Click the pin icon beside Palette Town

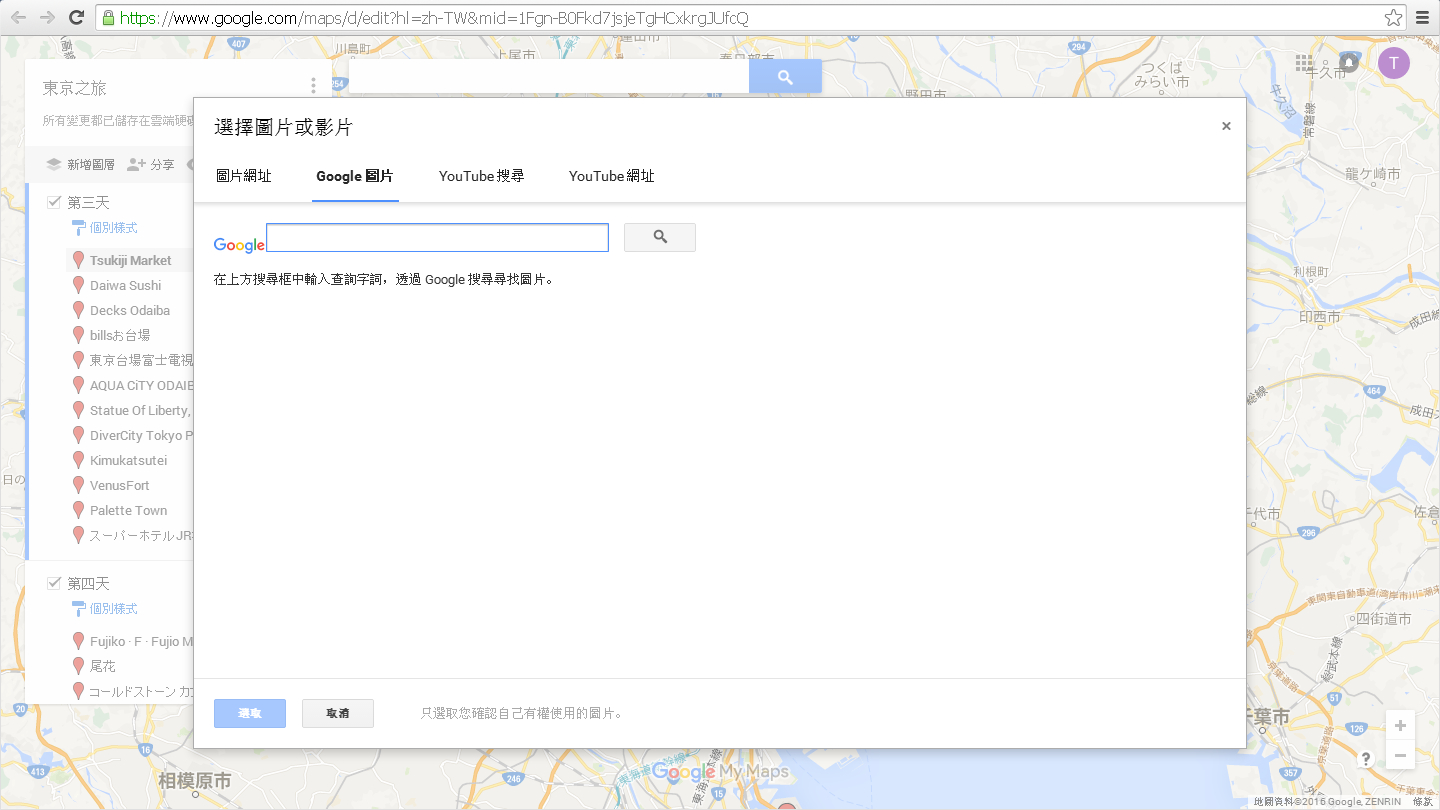pos(78,510)
